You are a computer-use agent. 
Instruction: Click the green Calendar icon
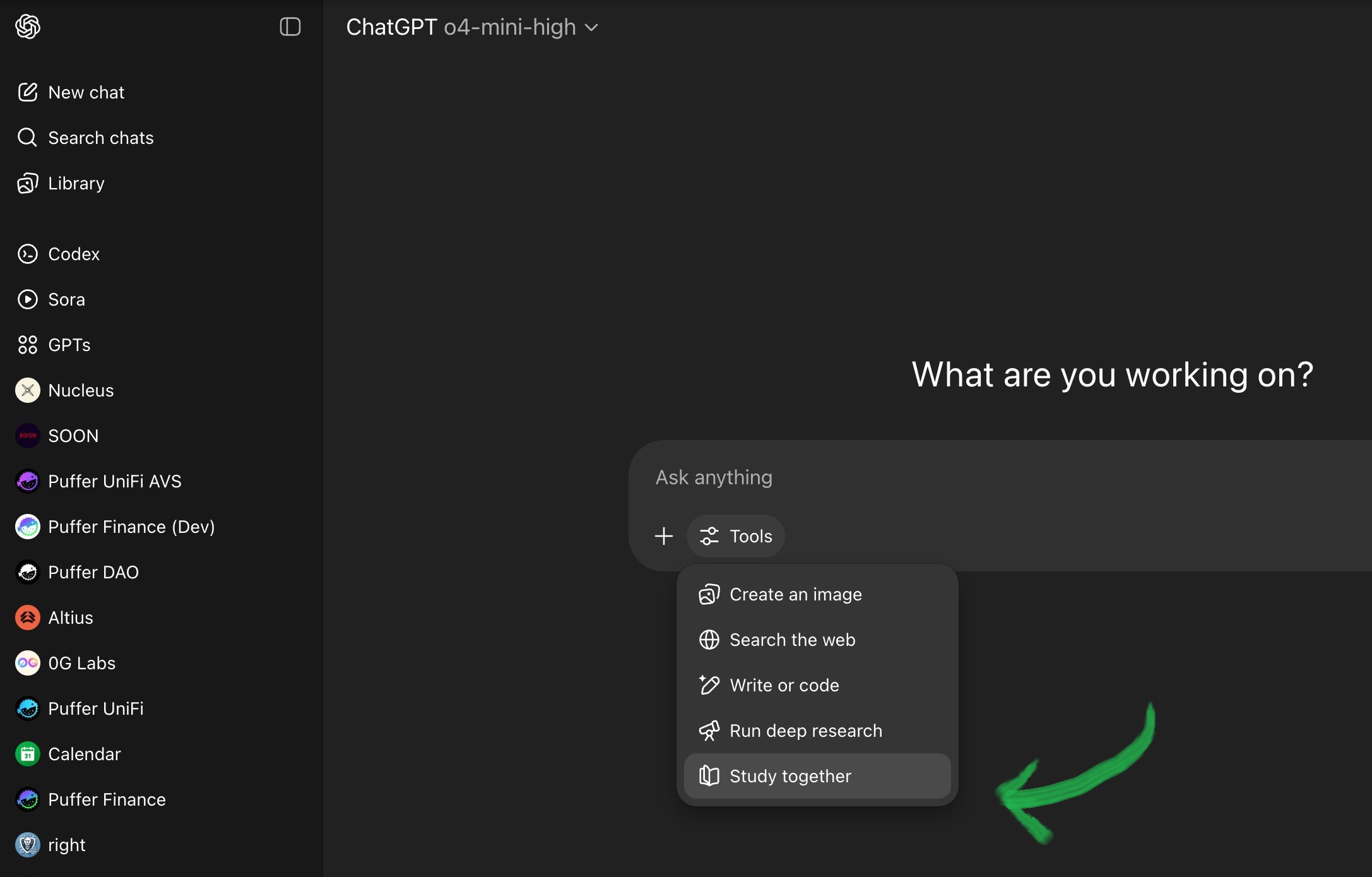28,754
